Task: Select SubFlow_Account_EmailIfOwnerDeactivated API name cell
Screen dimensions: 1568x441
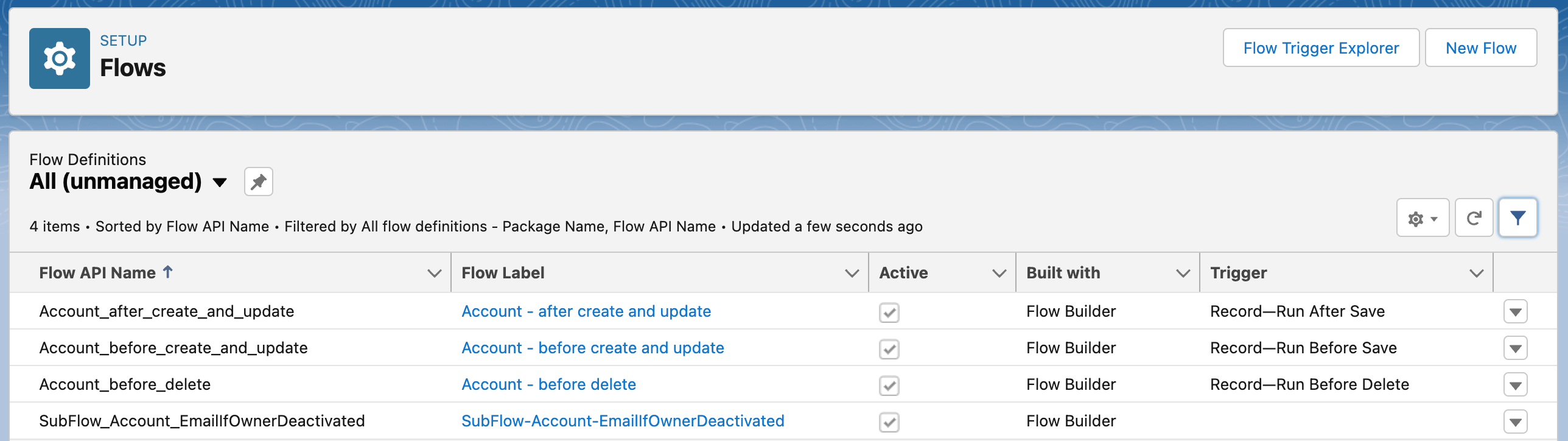Action: click(x=202, y=421)
